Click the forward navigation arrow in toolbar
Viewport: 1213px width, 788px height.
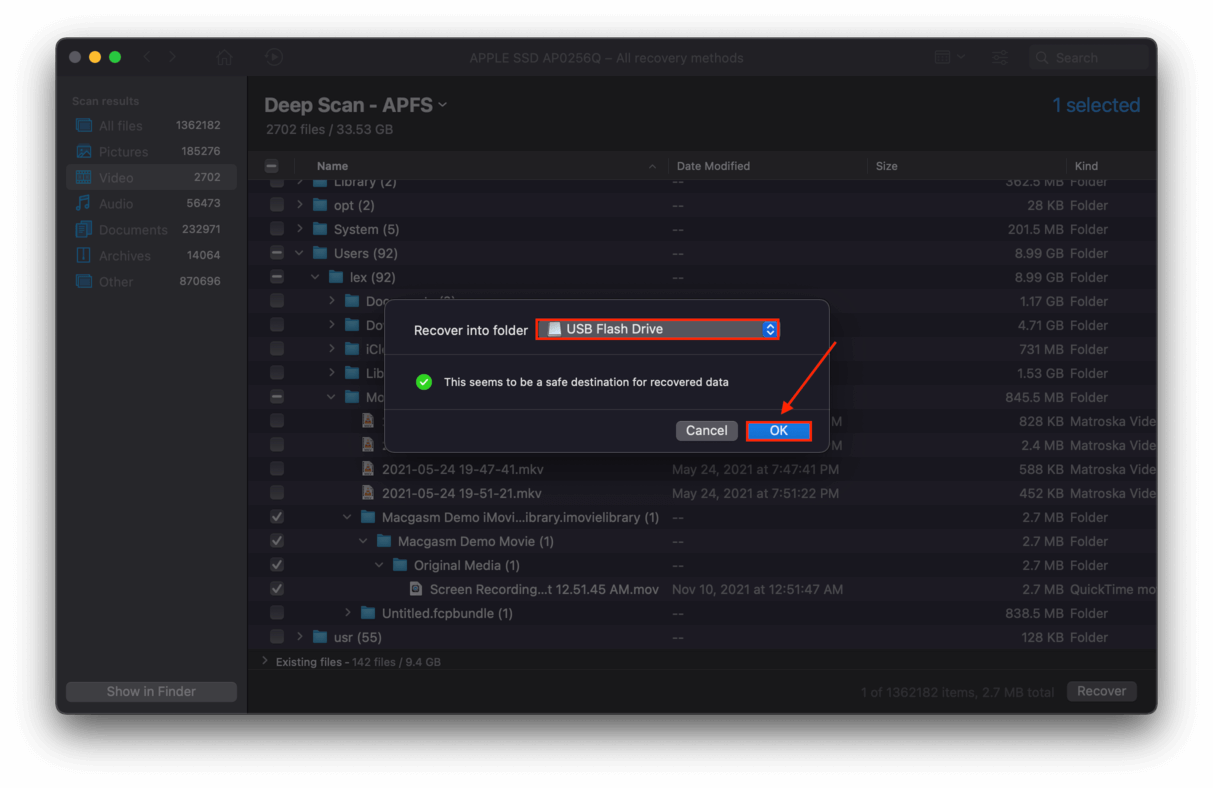click(172, 57)
